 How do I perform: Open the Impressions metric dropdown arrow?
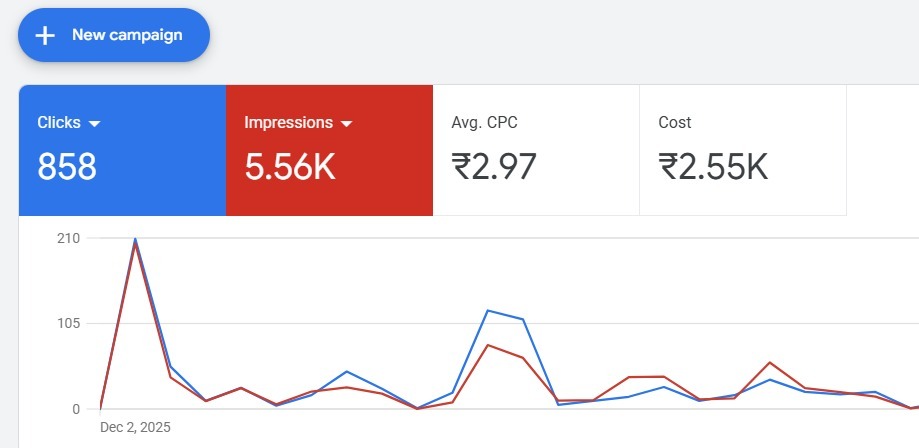347,124
